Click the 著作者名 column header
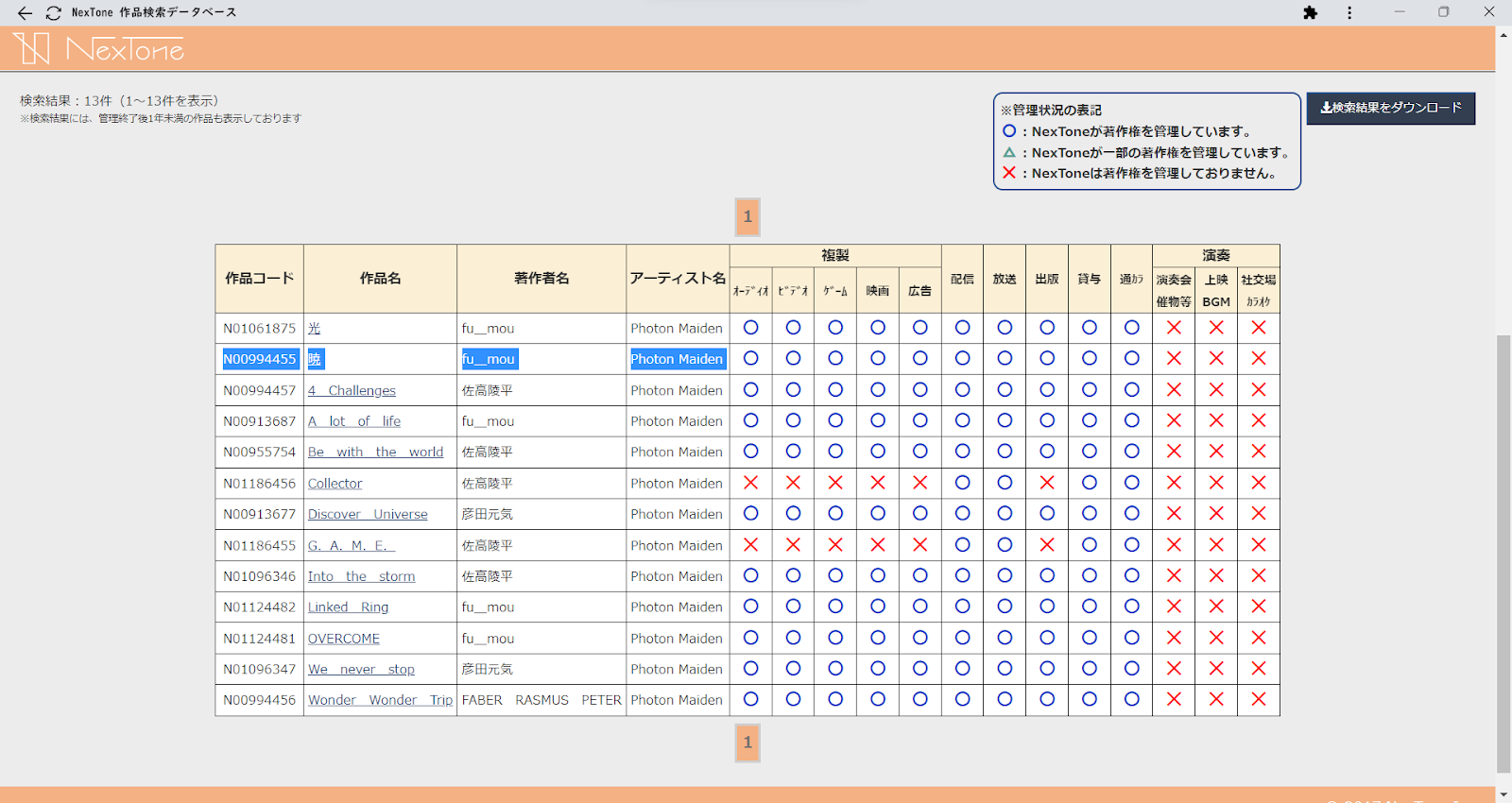Screen dimensions: 1512x803 point(541,279)
